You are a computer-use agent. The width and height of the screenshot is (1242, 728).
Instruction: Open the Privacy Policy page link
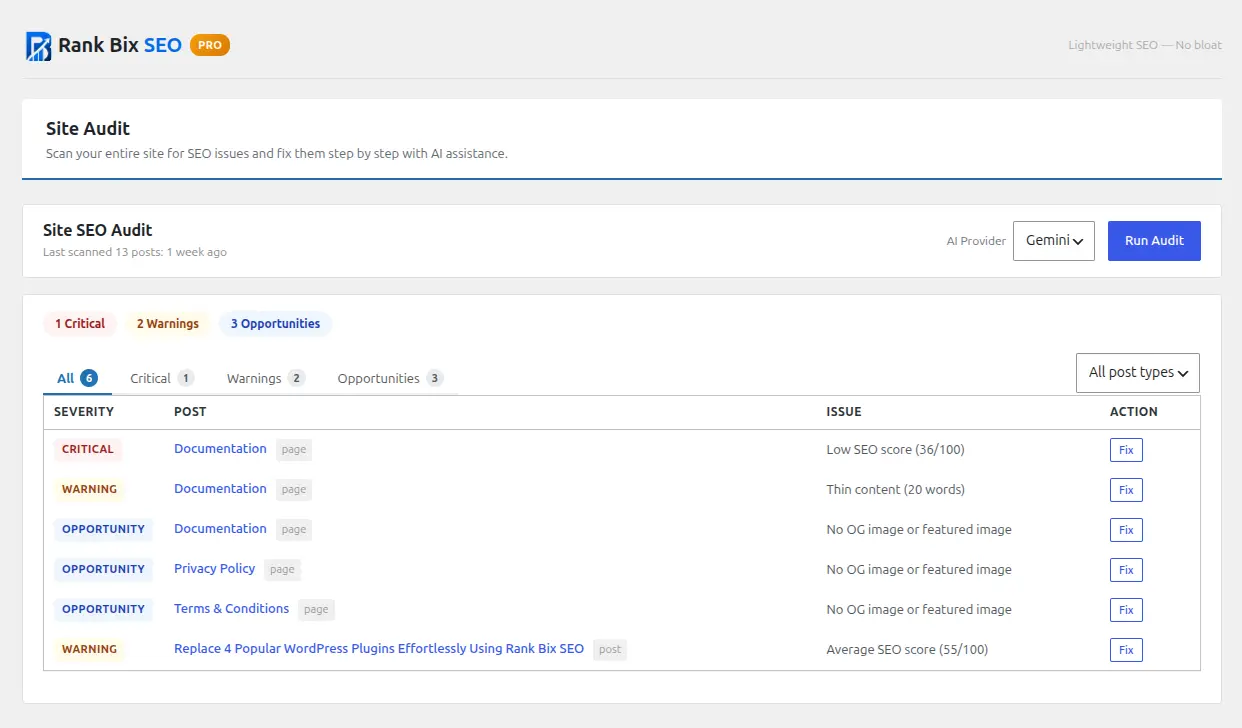[215, 569]
